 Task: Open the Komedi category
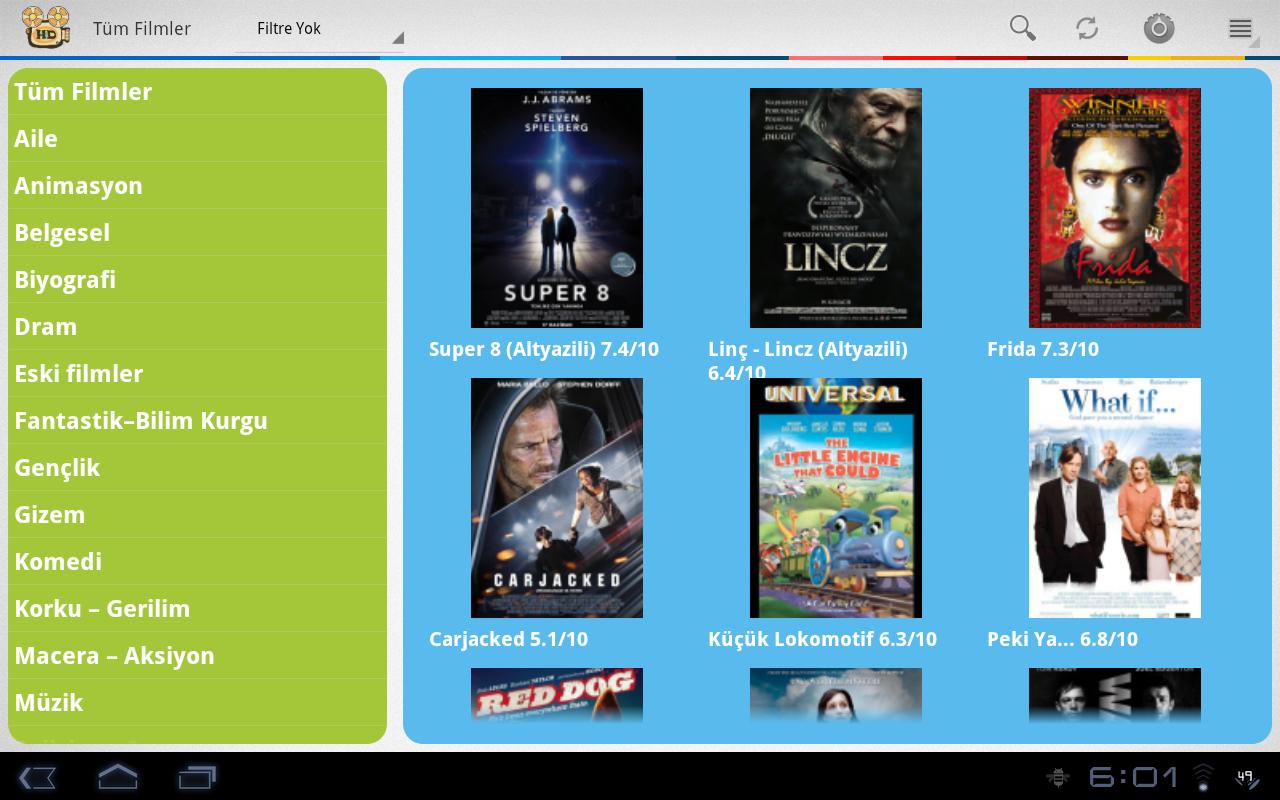coord(58,562)
